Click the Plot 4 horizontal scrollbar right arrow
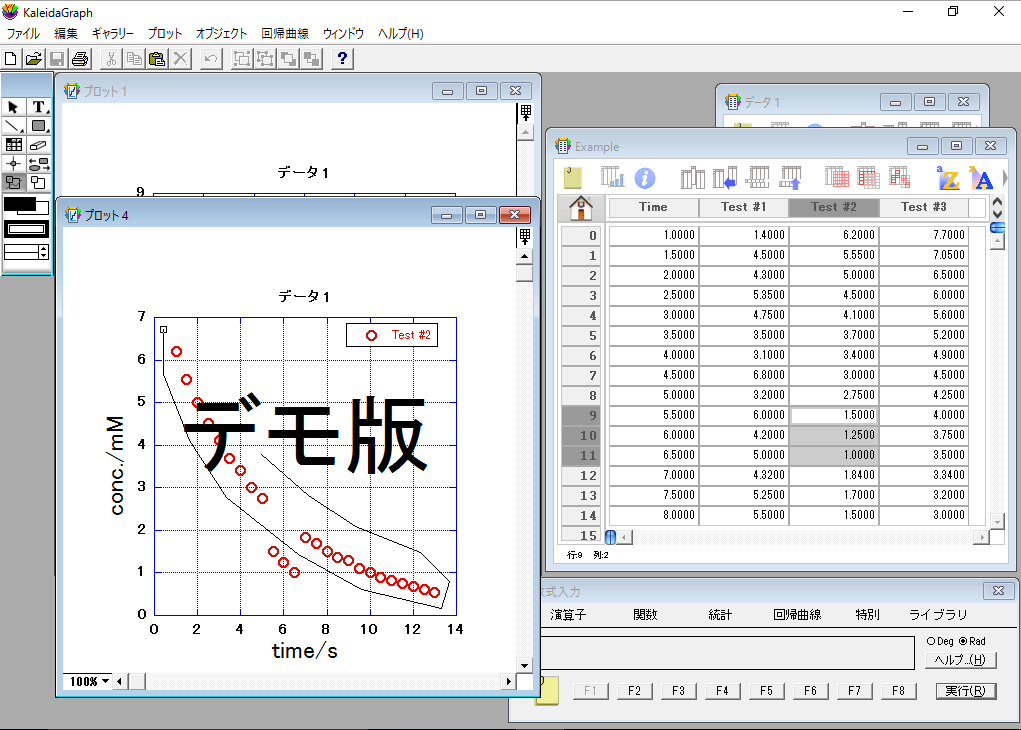Image resolution: width=1021 pixels, height=730 pixels. 509,681
